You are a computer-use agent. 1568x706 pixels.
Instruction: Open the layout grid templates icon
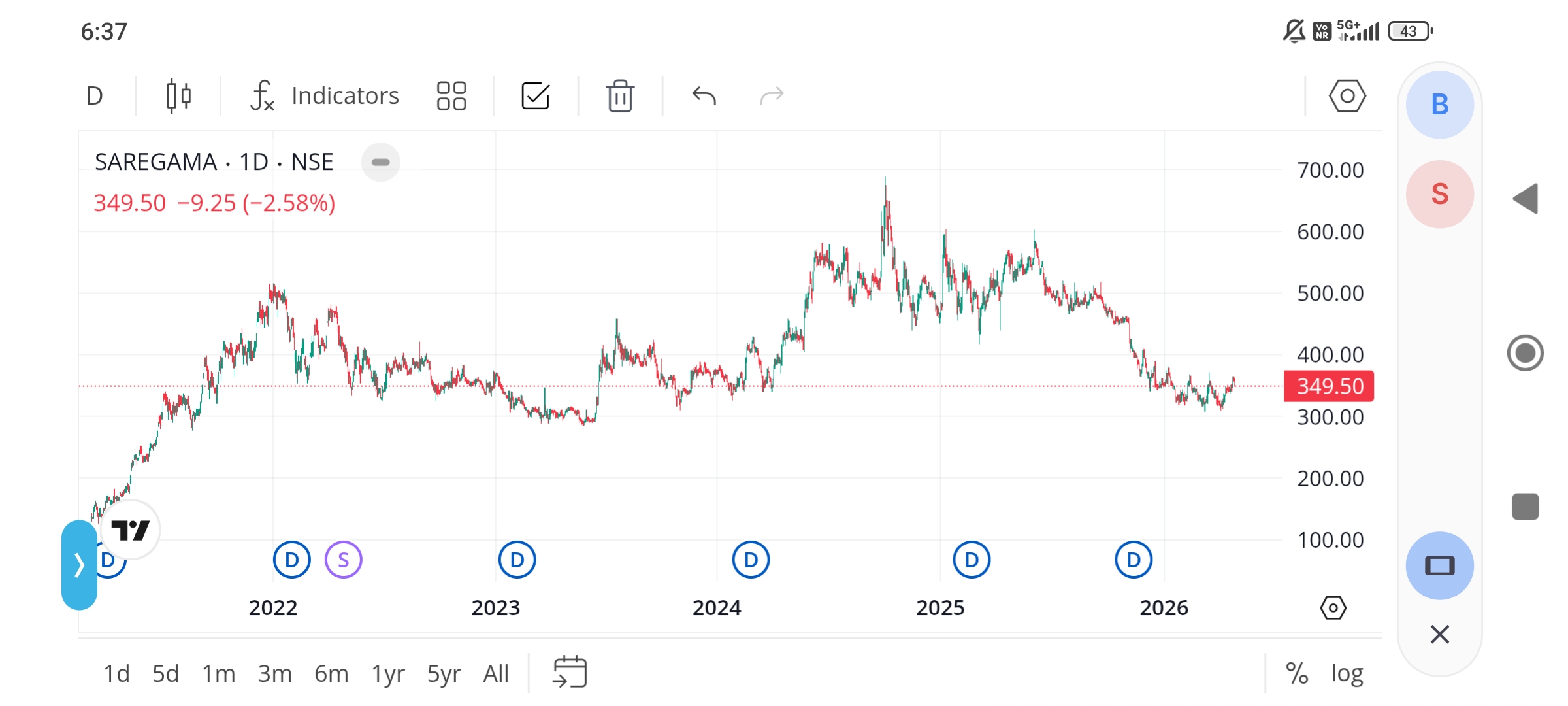[x=451, y=96]
